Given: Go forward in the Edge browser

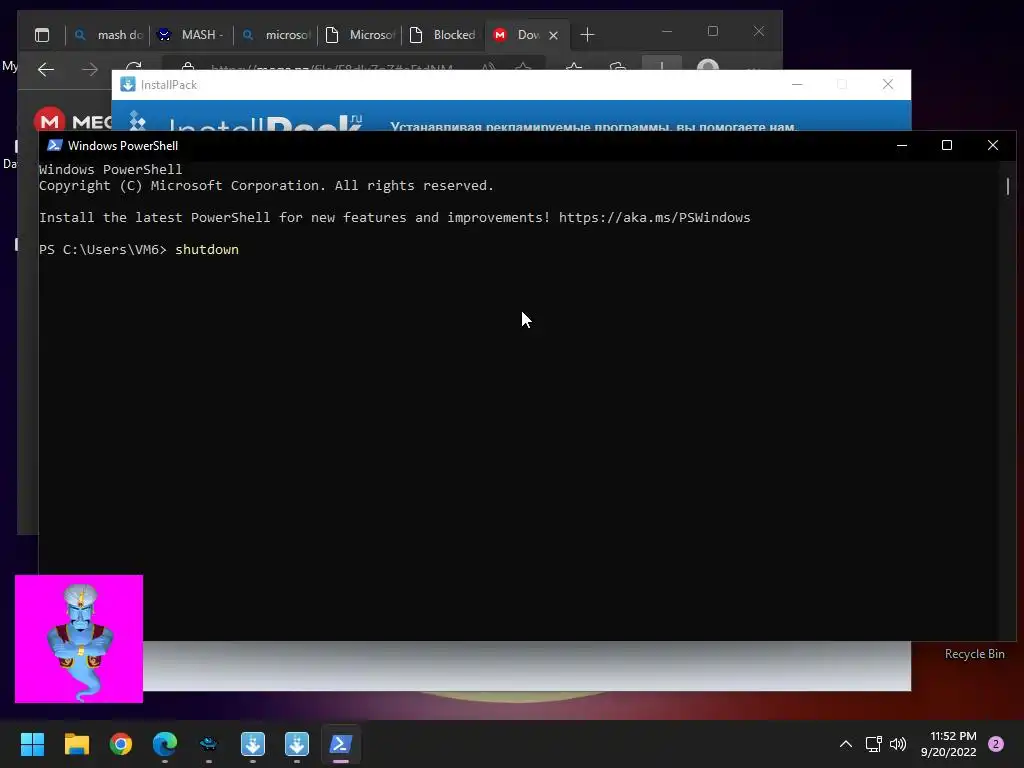Looking at the screenshot, I should 90,69.
